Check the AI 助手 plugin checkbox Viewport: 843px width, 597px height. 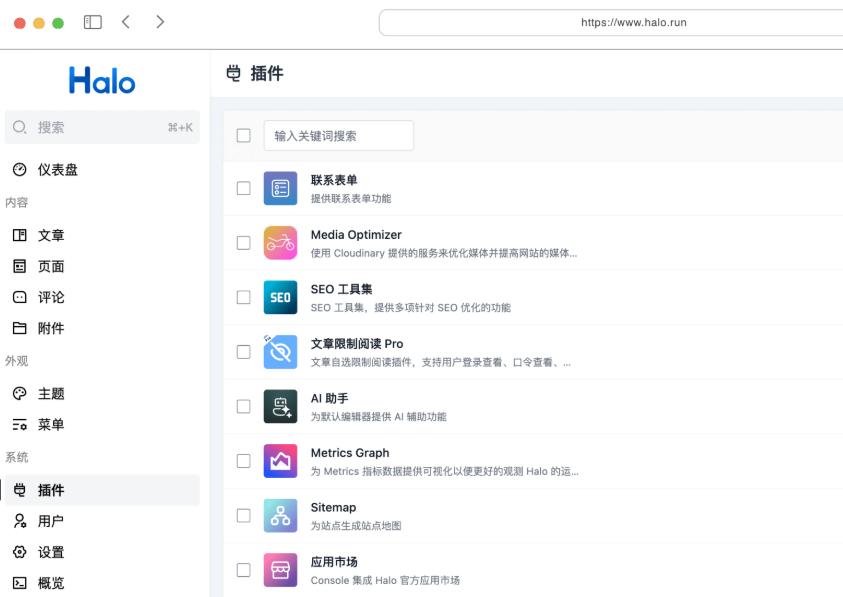tap(243, 404)
